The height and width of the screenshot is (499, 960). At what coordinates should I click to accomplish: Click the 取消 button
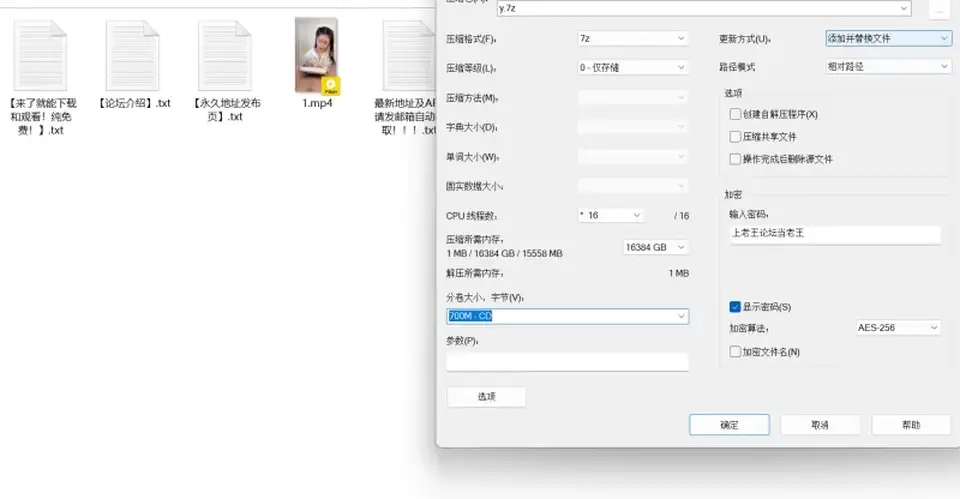point(820,425)
